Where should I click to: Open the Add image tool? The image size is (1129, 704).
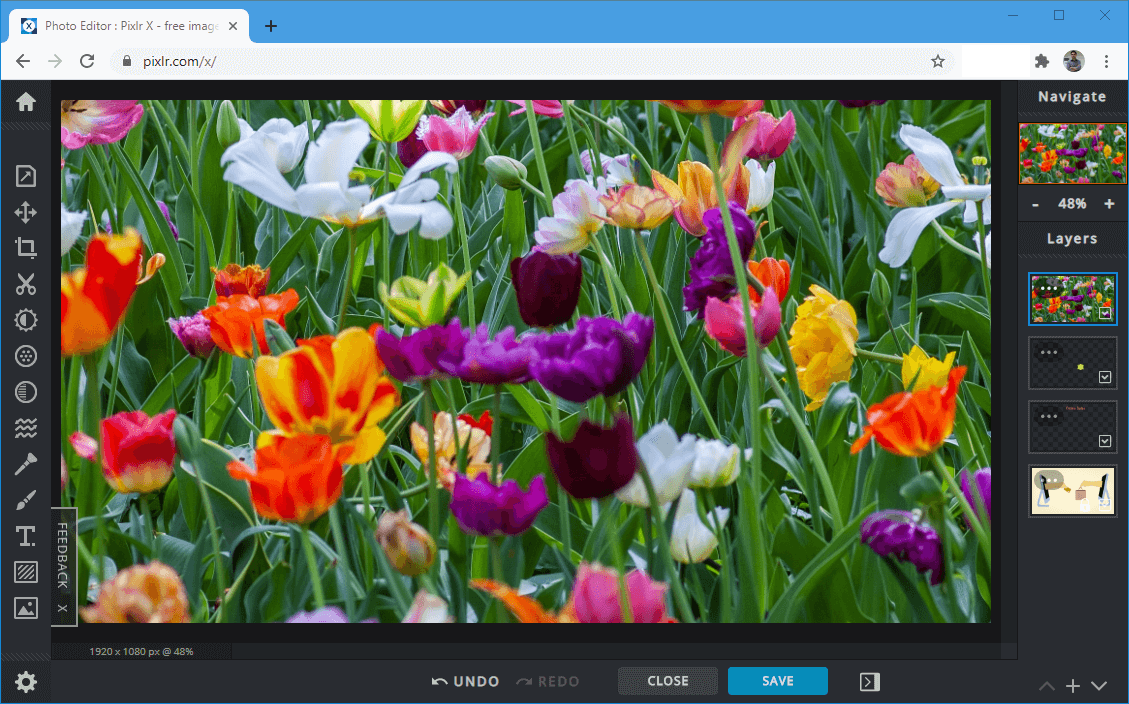point(25,608)
